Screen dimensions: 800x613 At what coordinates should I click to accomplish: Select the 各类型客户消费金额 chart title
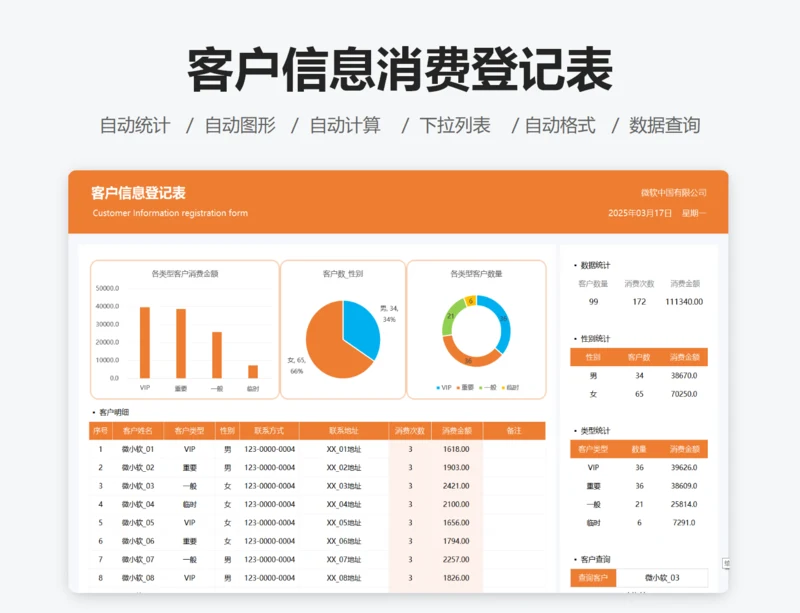[x=185, y=274]
